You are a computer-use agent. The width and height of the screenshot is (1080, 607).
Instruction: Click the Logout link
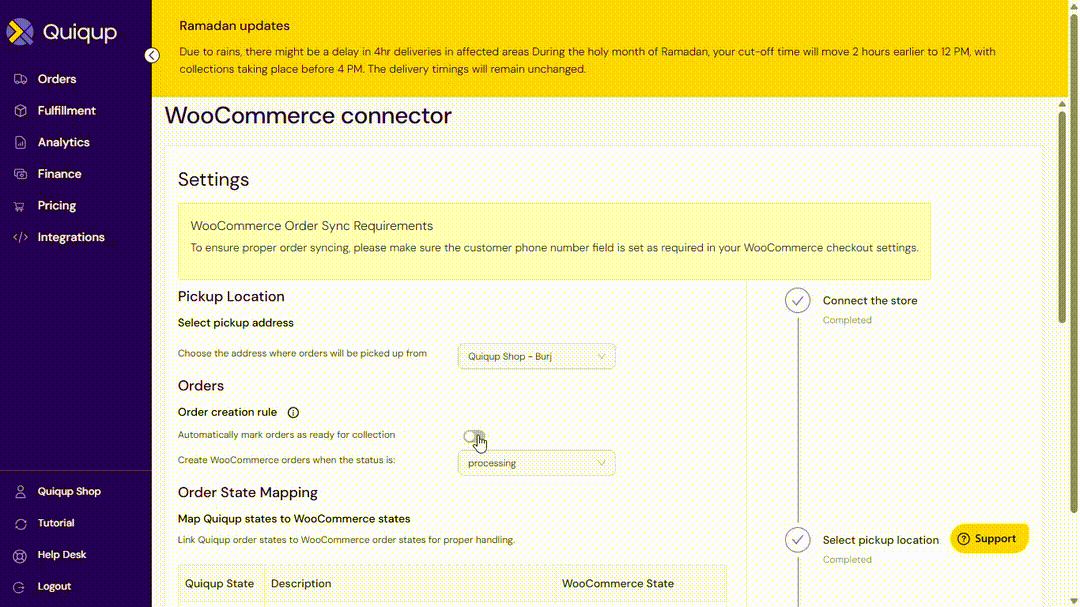(x=54, y=587)
